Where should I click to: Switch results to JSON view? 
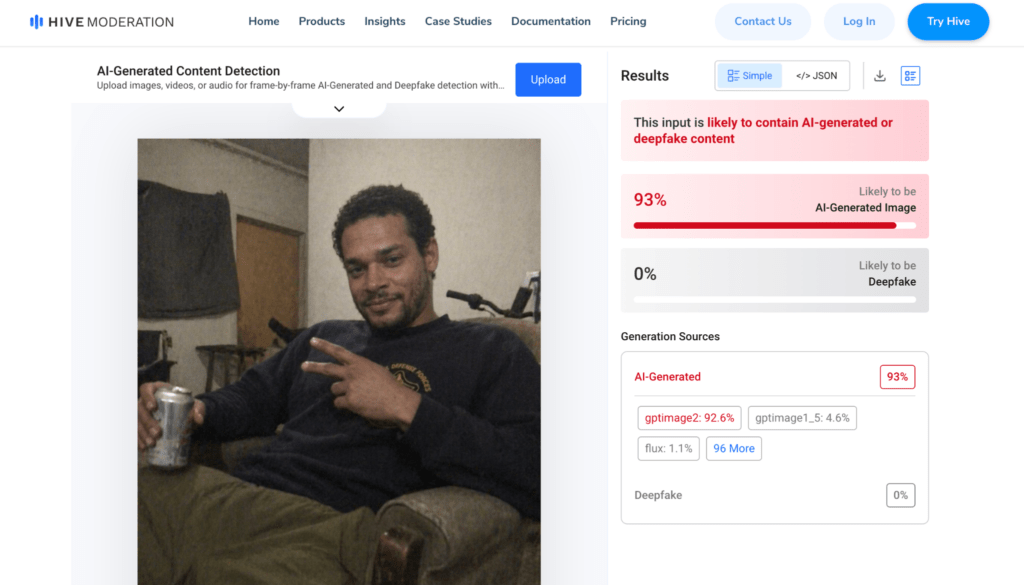pyautogui.click(x=816, y=76)
